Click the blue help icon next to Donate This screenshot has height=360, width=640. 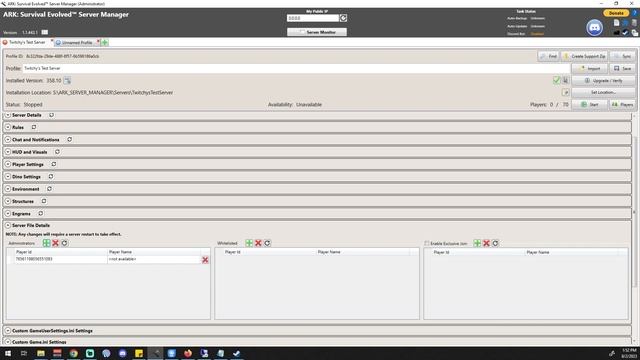tap(635, 13)
